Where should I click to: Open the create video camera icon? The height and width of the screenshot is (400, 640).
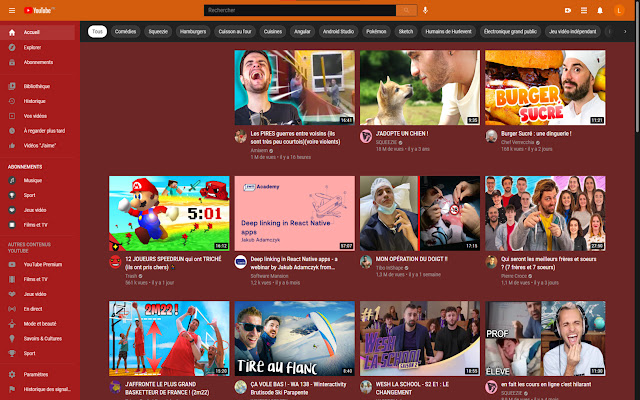pos(568,9)
